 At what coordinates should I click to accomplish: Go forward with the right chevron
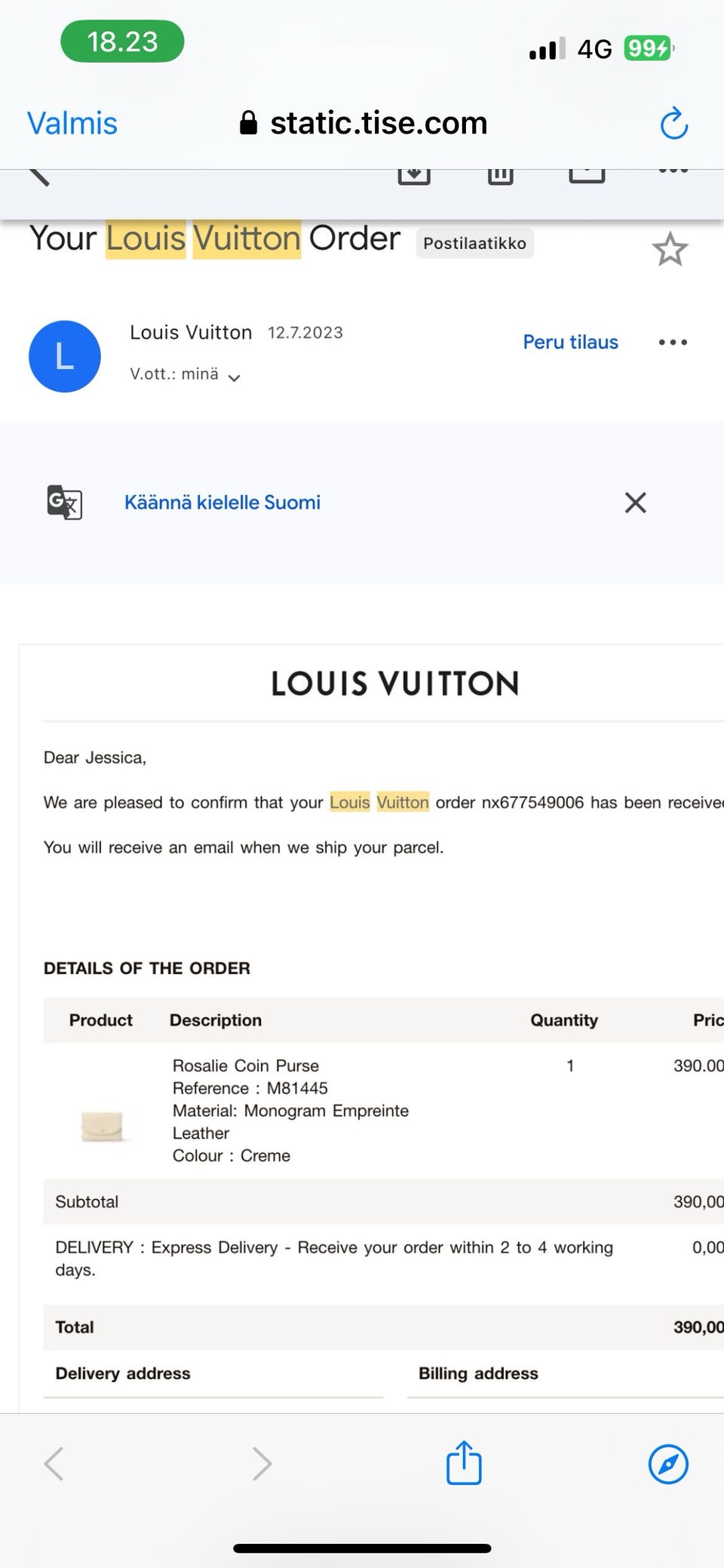262,1464
